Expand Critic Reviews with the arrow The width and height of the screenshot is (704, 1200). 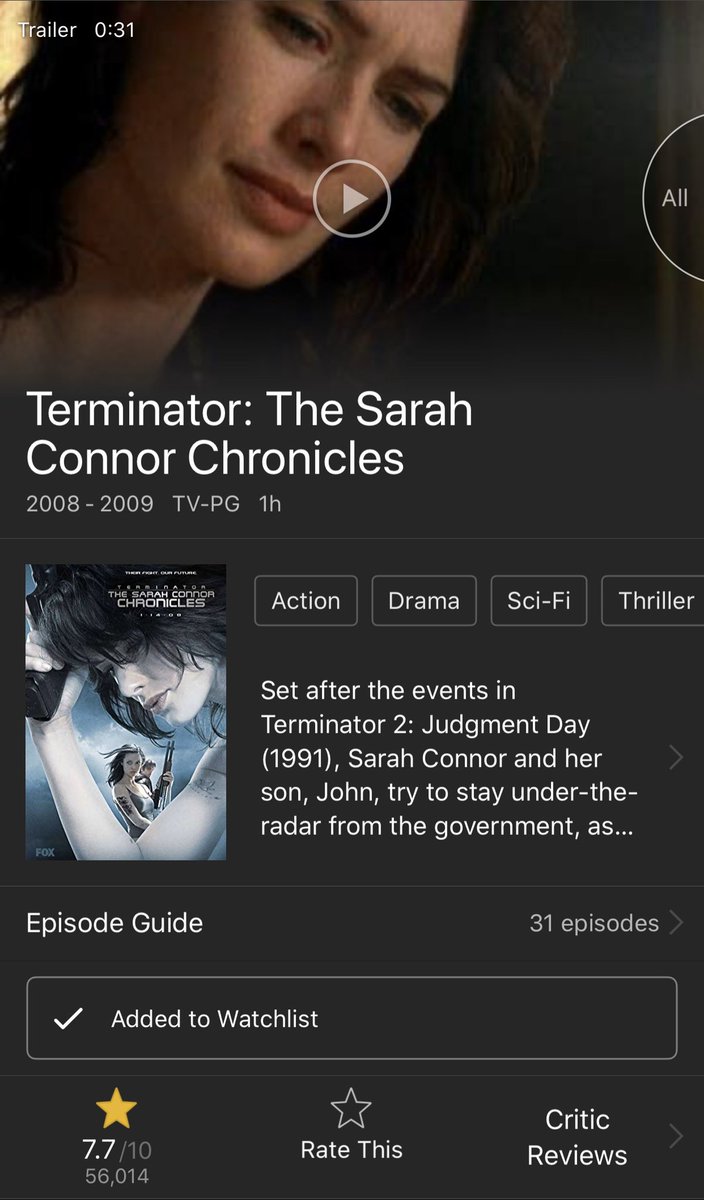pos(676,1137)
